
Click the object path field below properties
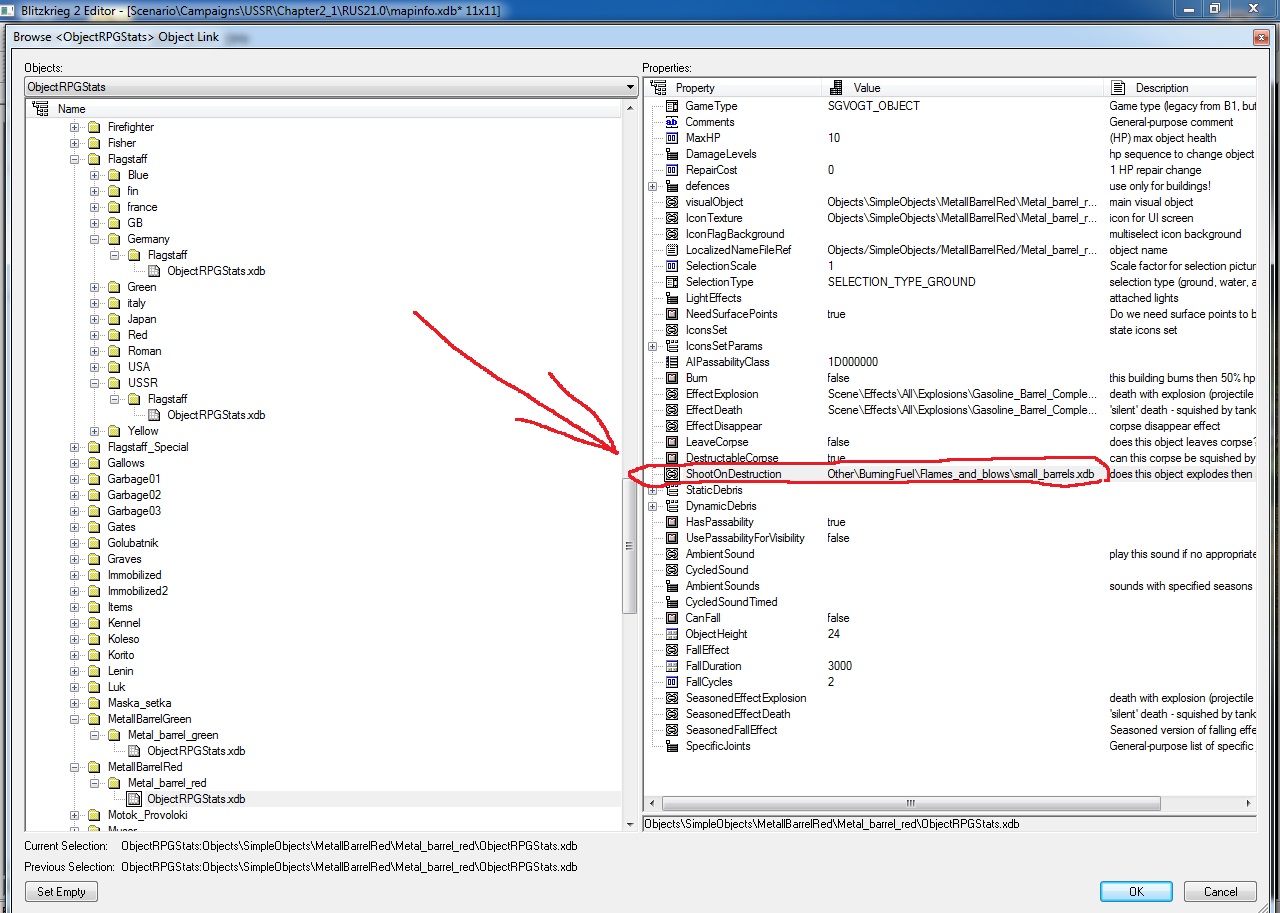point(949,824)
